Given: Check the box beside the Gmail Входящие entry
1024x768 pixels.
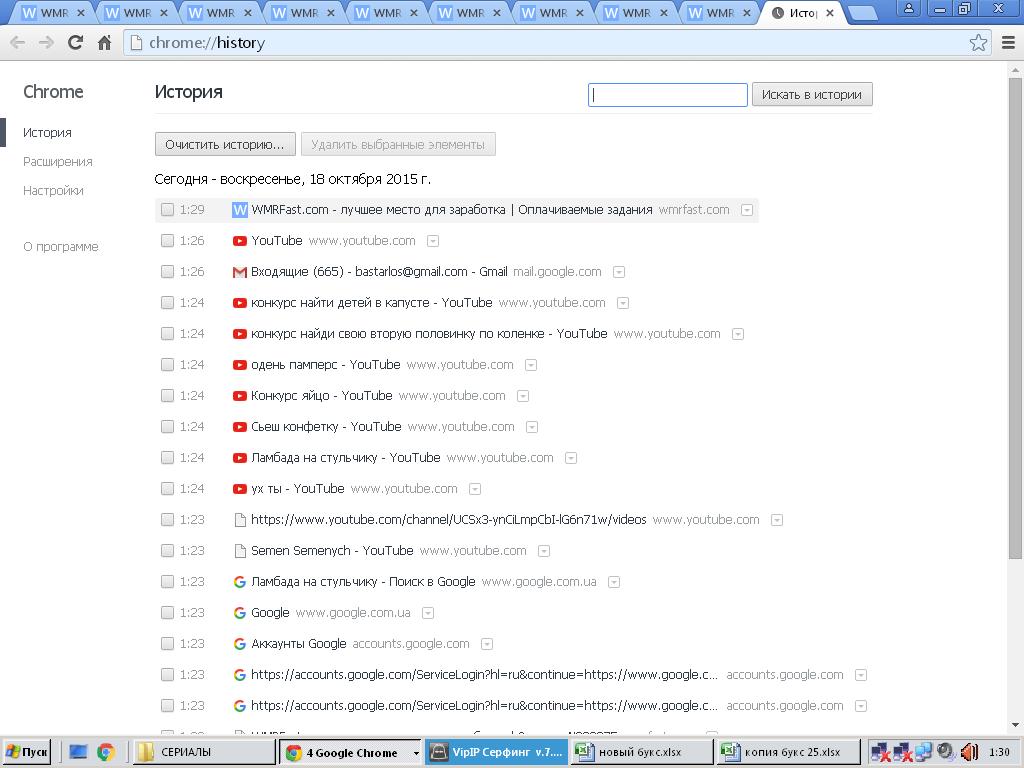Looking at the screenshot, I should (167, 272).
